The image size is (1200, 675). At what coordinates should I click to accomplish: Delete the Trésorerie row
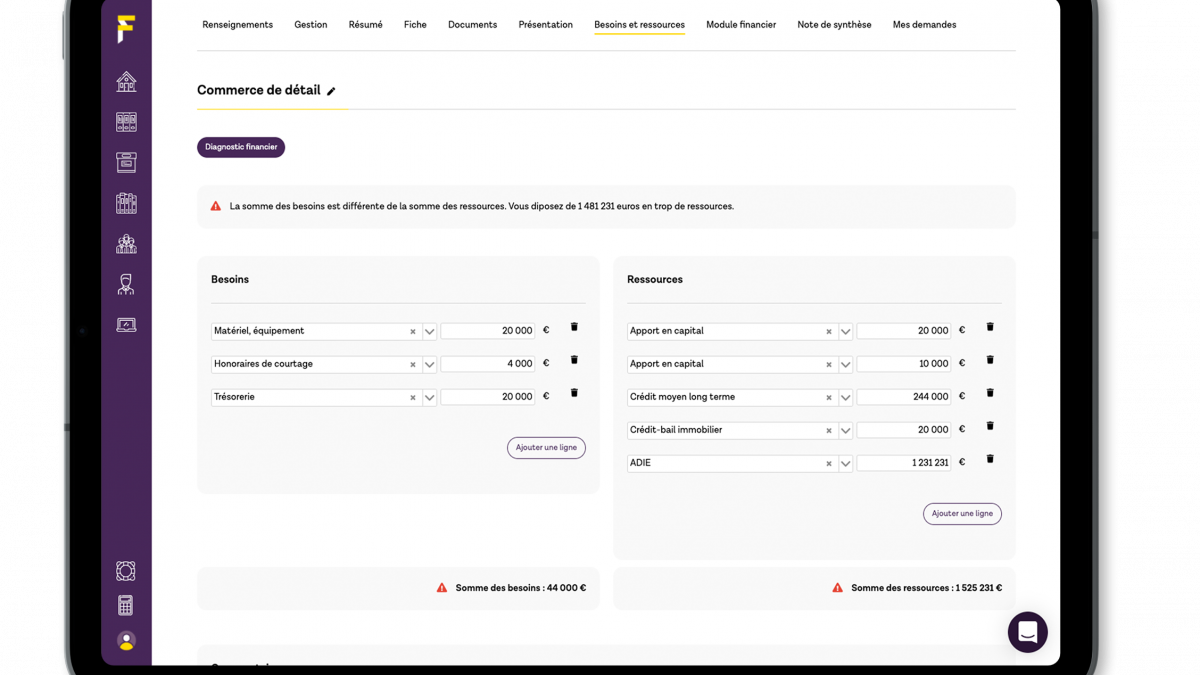[574, 393]
